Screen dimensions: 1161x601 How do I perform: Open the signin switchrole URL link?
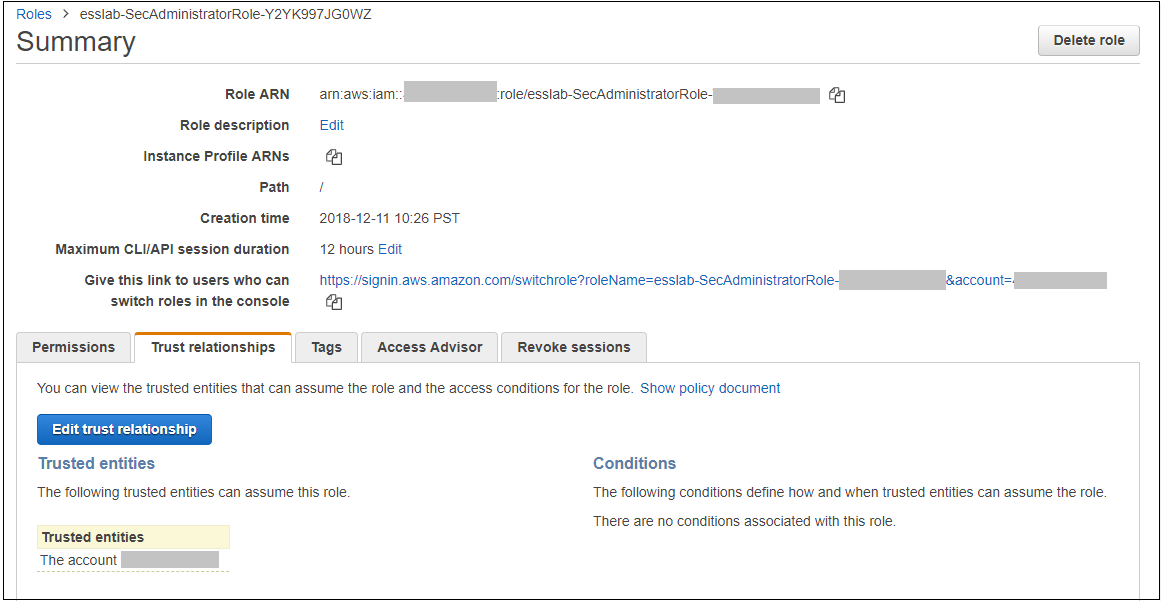click(578, 280)
